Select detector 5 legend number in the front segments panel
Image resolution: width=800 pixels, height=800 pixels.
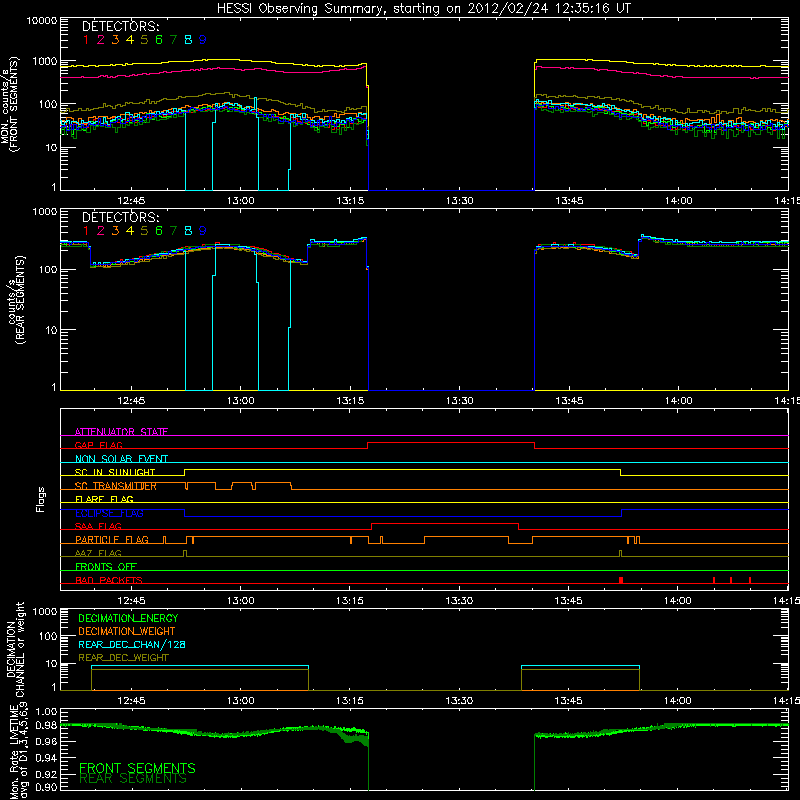click(x=144, y=40)
